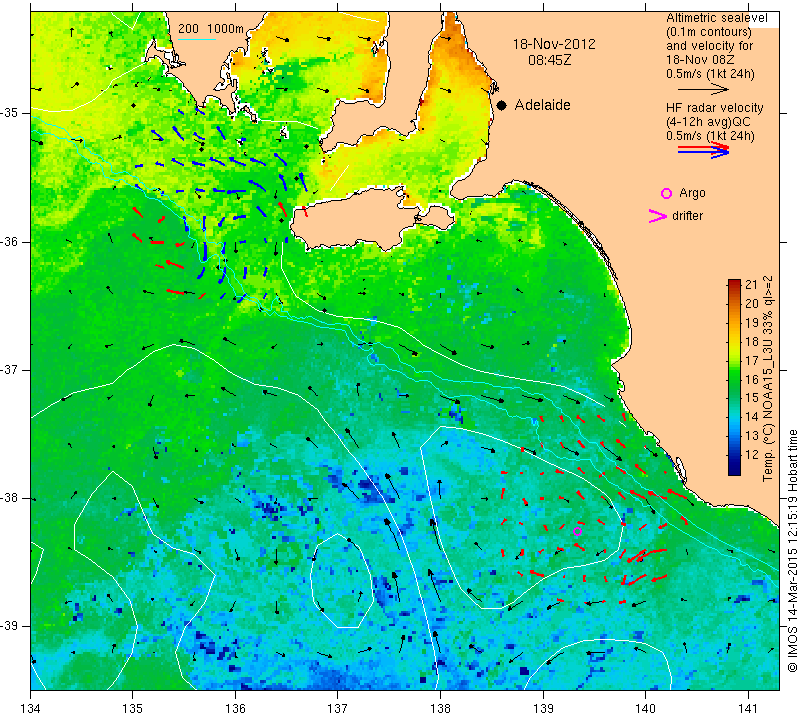Image resolution: width=800 pixels, height=720 pixels.
Task: Click the 137 longitude axis label
Action: pyautogui.click(x=338, y=709)
